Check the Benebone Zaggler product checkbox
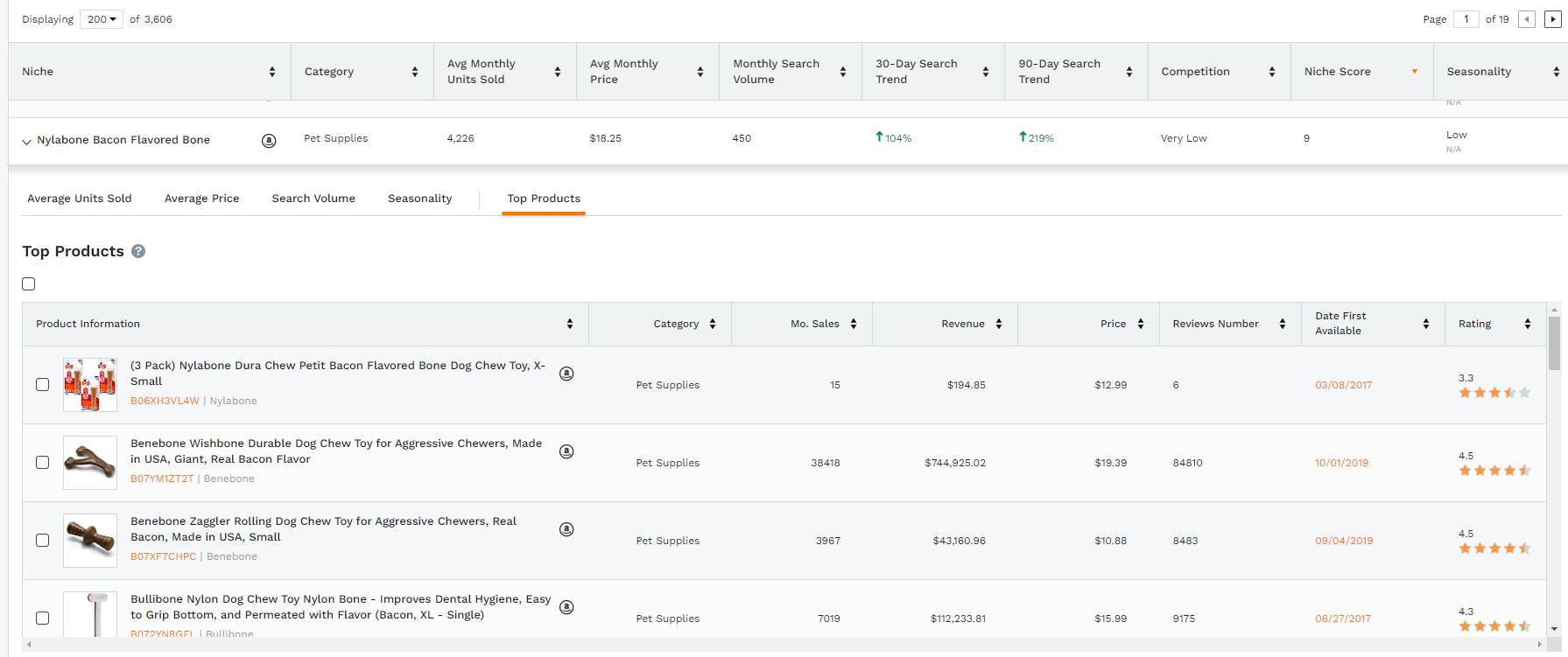The image size is (1568, 657). pyautogui.click(x=42, y=541)
